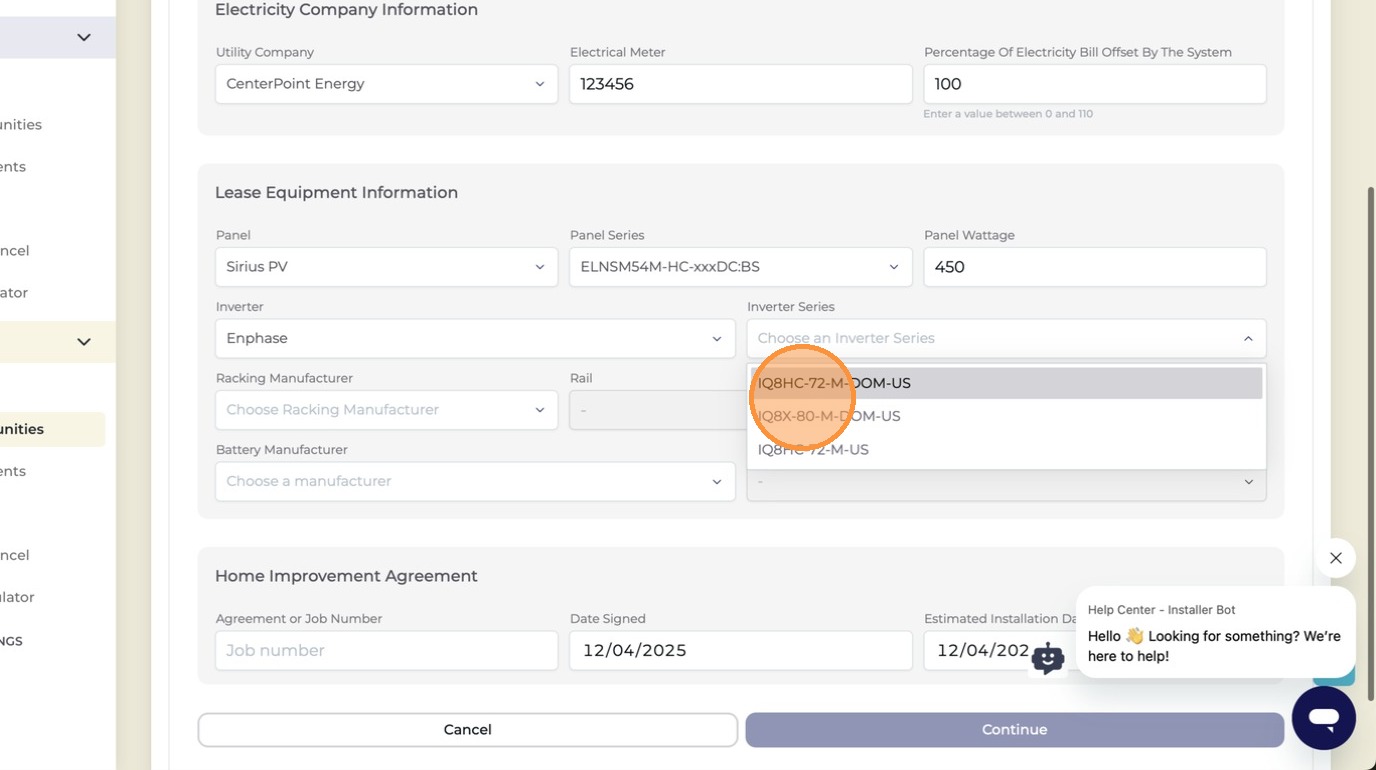
Task: Click the Cancel button
Action: 467,730
